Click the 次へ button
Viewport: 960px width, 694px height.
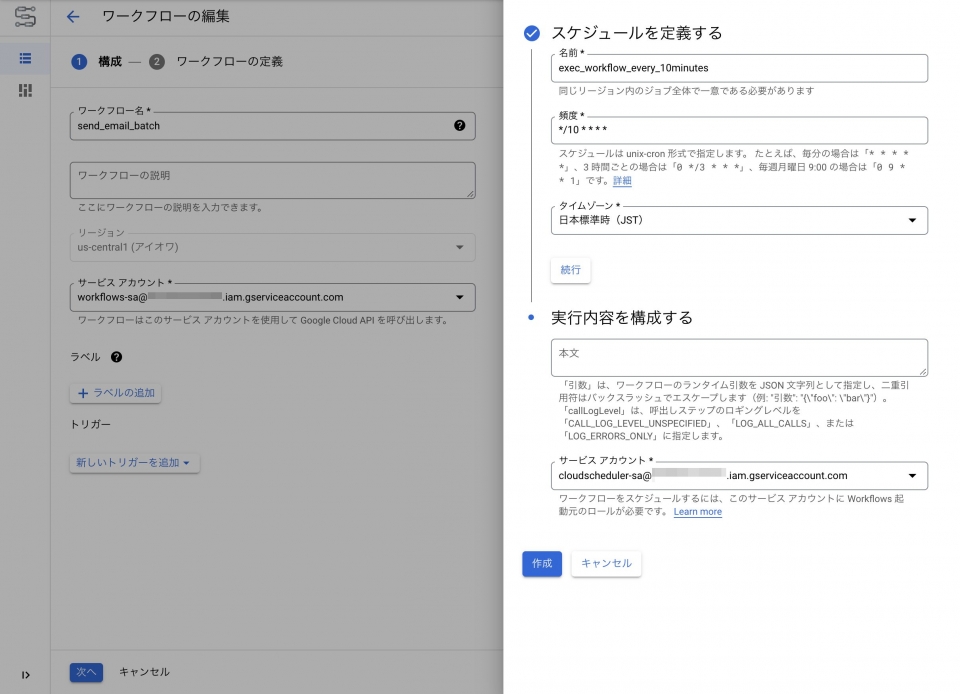pyautogui.click(x=86, y=672)
